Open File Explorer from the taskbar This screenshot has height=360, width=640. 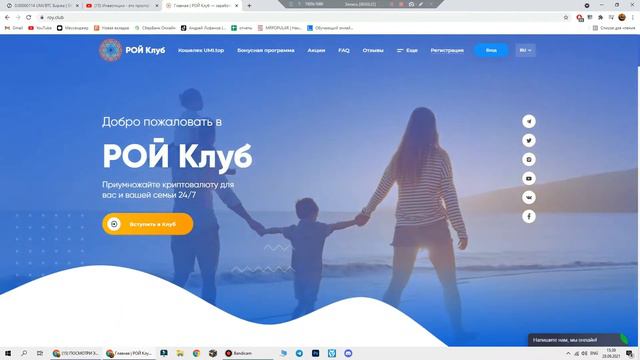tap(180, 353)
